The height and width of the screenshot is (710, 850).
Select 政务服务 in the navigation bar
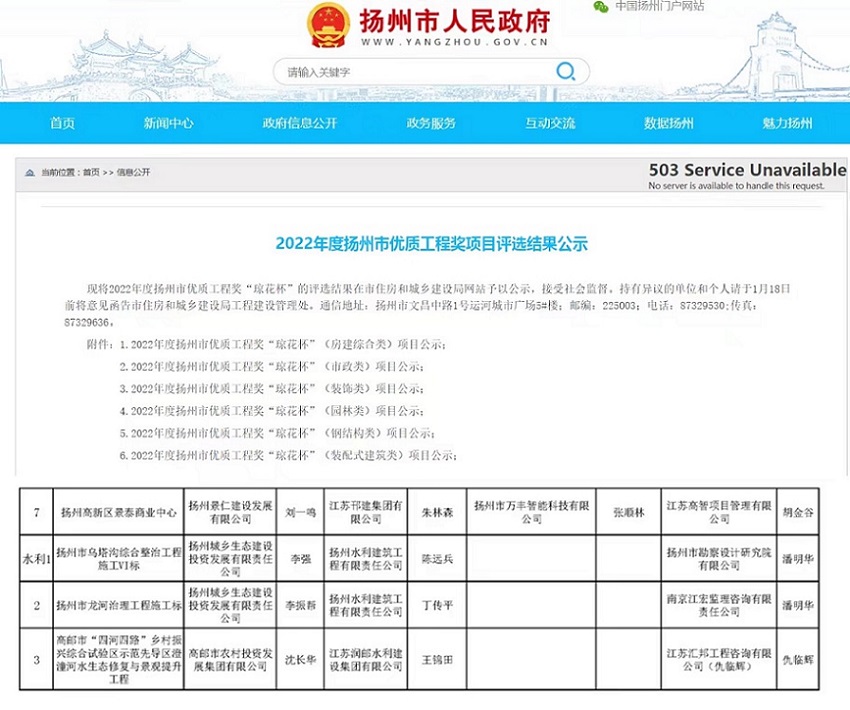(x=431, y=123)
